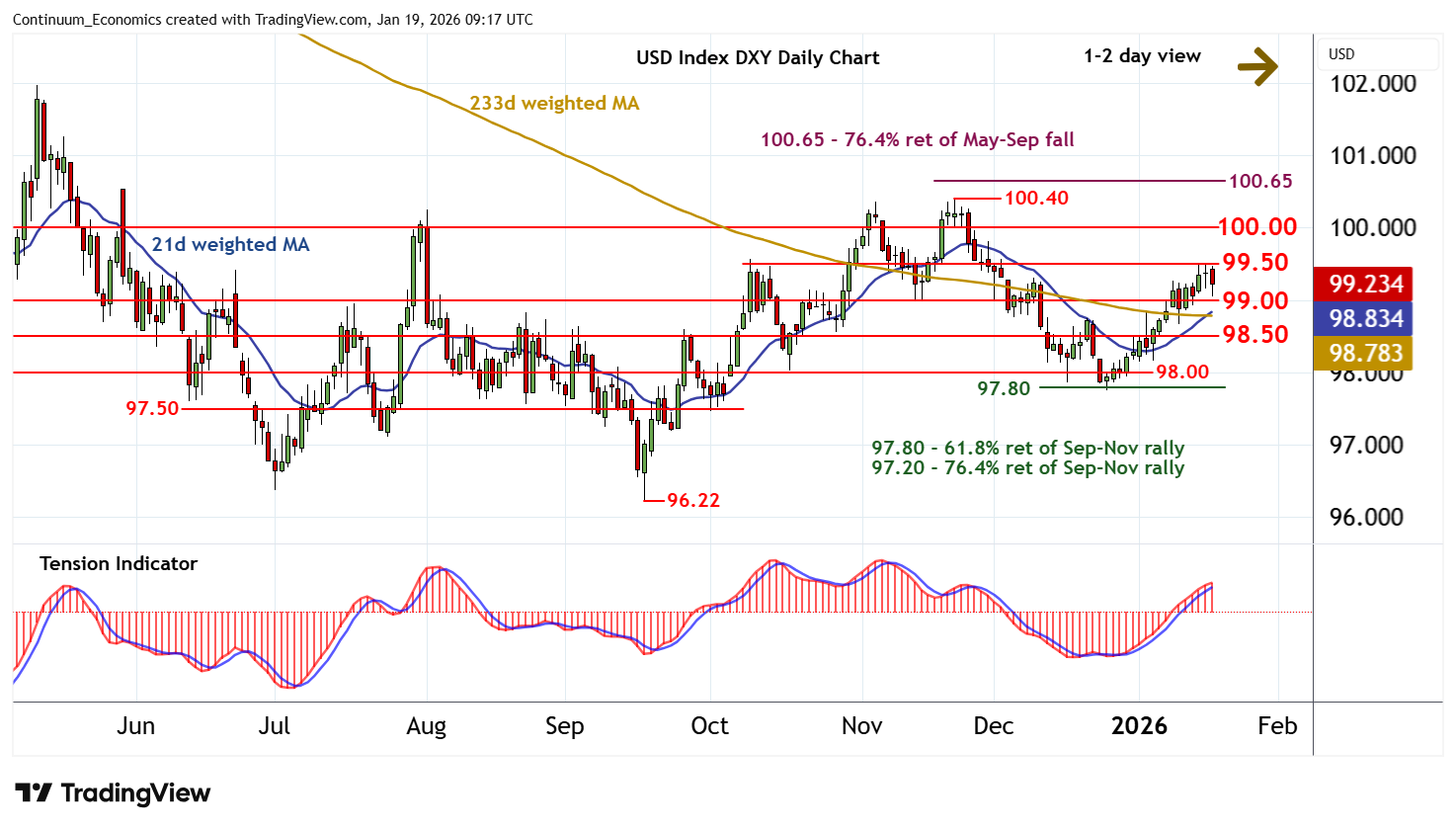Select the gold 98.783 MA value tag
Screen dimensions: 1456x830
1365,354
